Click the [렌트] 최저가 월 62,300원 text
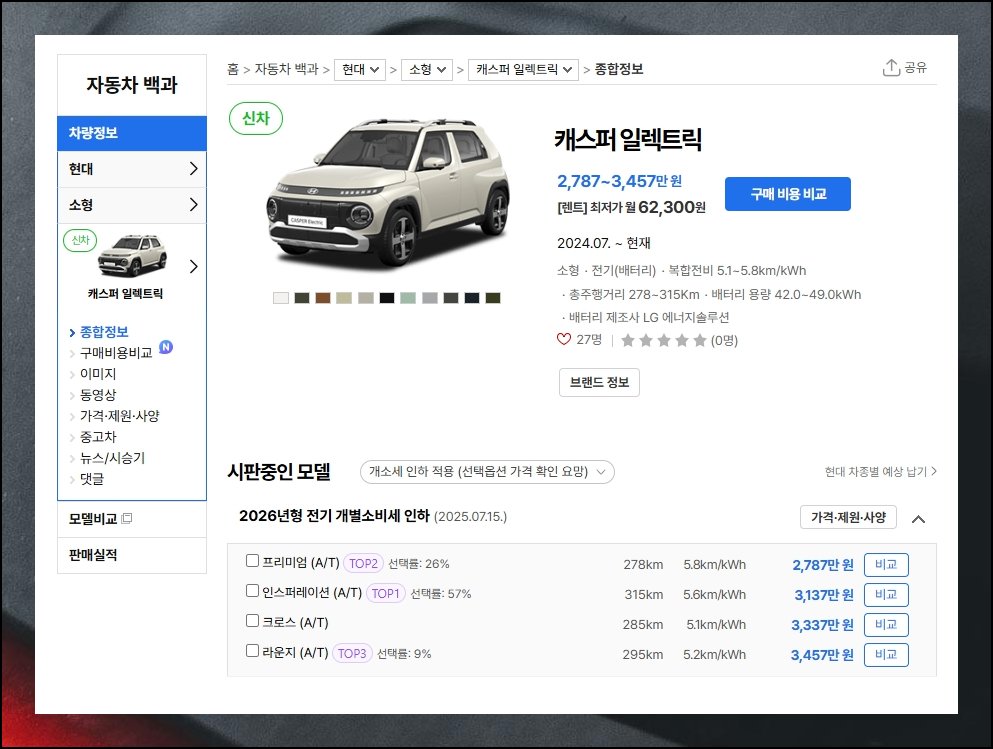Viewport: 993px width, 749px height. pos(631,207)
